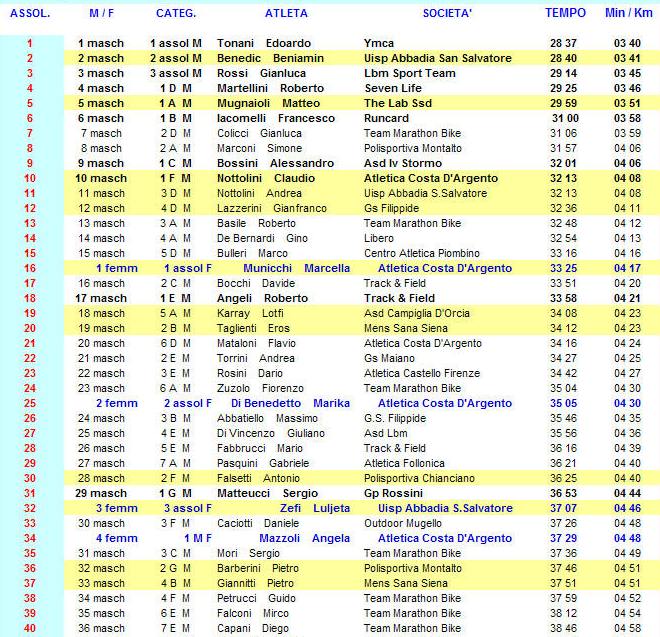Image resolution: width=660 pixels, height=637 pixels.
Task: Select first female finisher Municchi Marcella
Action: 304,269
